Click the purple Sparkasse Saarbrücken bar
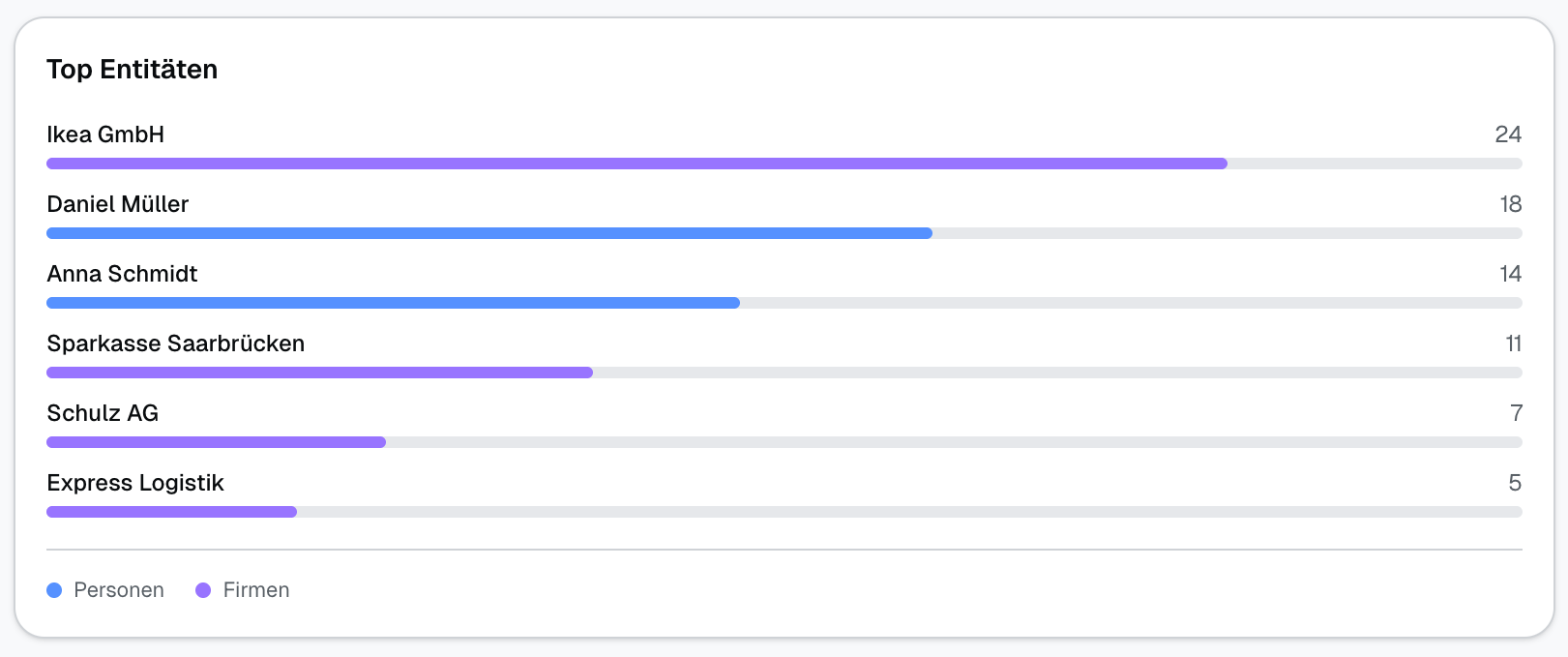 coord(319,373)
